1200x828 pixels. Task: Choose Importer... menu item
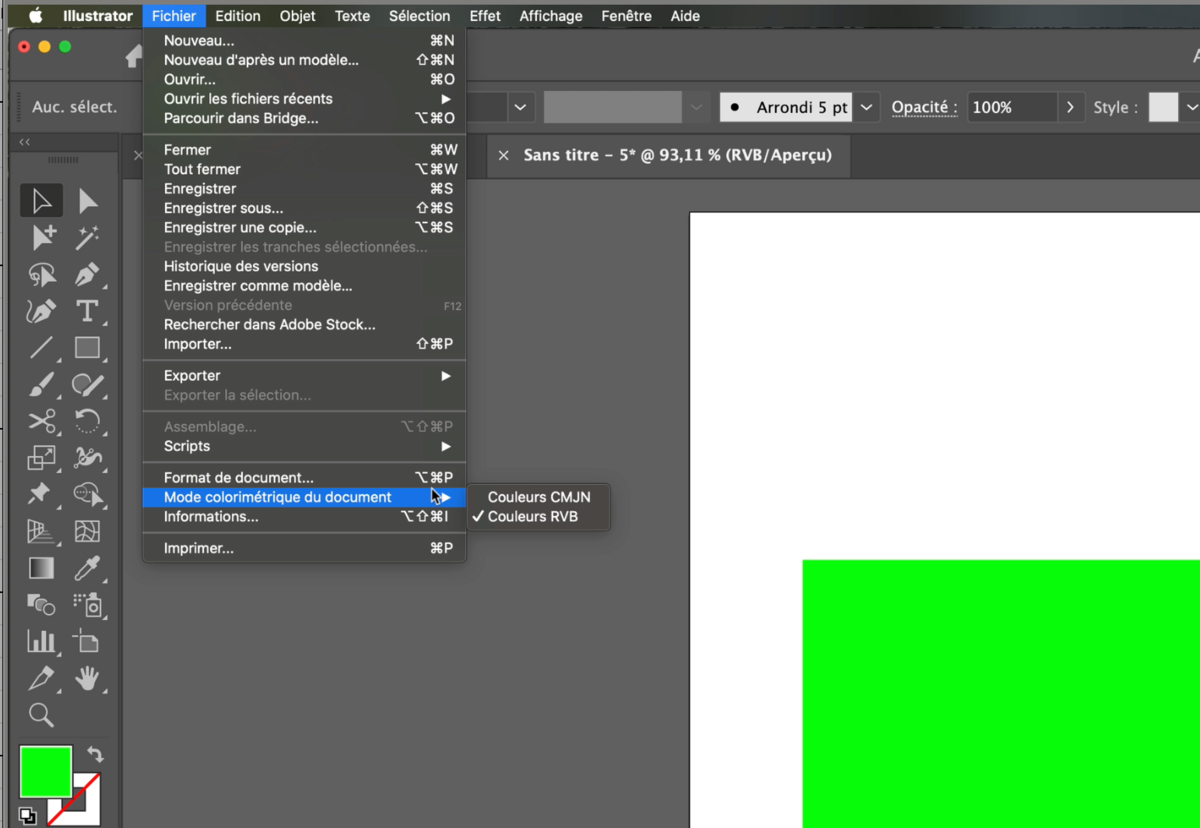tap(304, 344)
